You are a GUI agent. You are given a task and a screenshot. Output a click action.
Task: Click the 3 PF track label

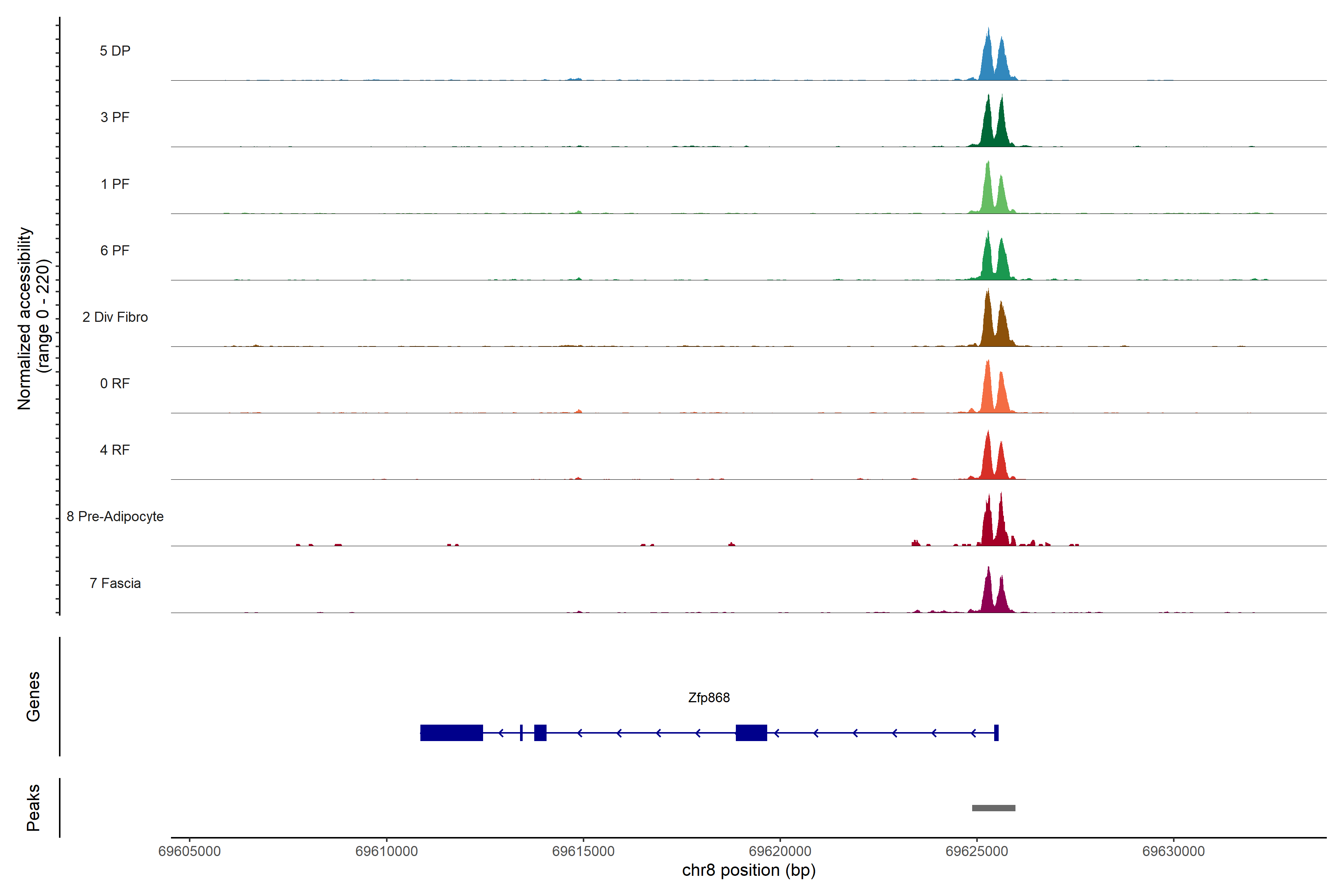[x=115, y=117]
